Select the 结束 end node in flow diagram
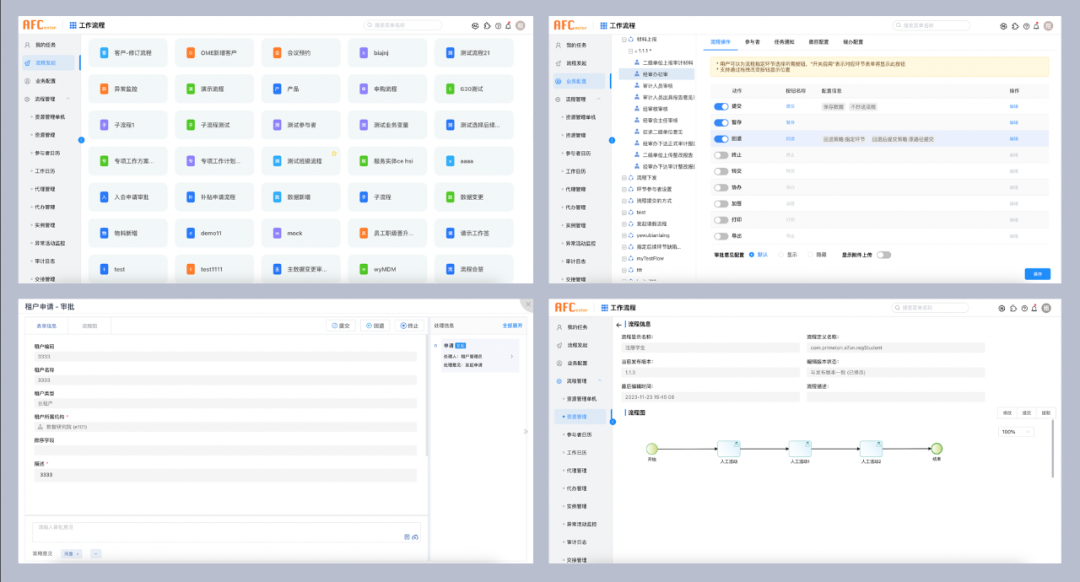Image resolution: width=1080 pixels, height=582 pixels. tap(937, 449)
